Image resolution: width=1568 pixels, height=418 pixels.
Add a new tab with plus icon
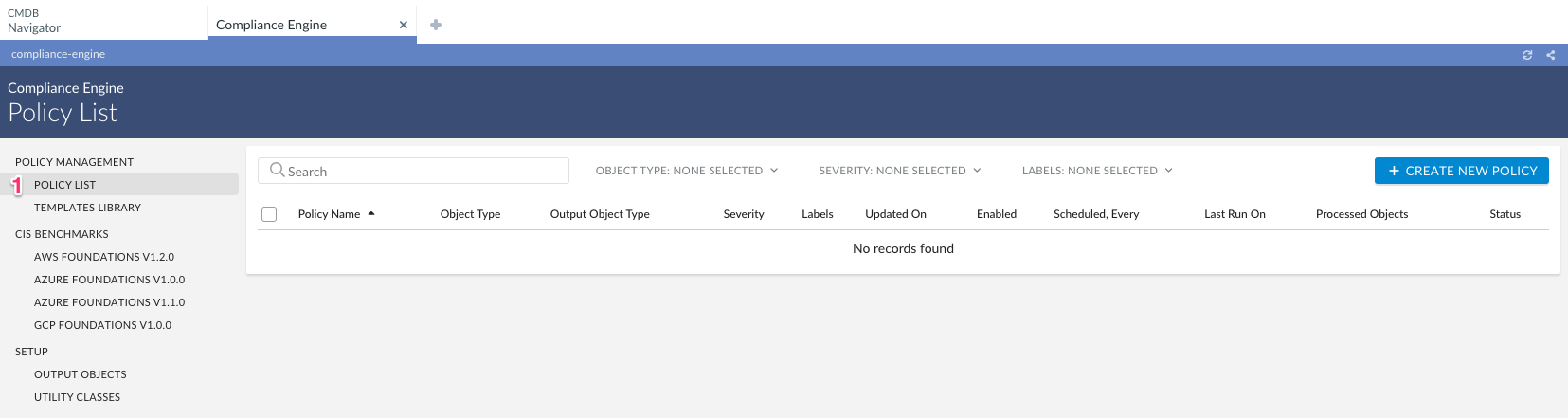point(436,25)
